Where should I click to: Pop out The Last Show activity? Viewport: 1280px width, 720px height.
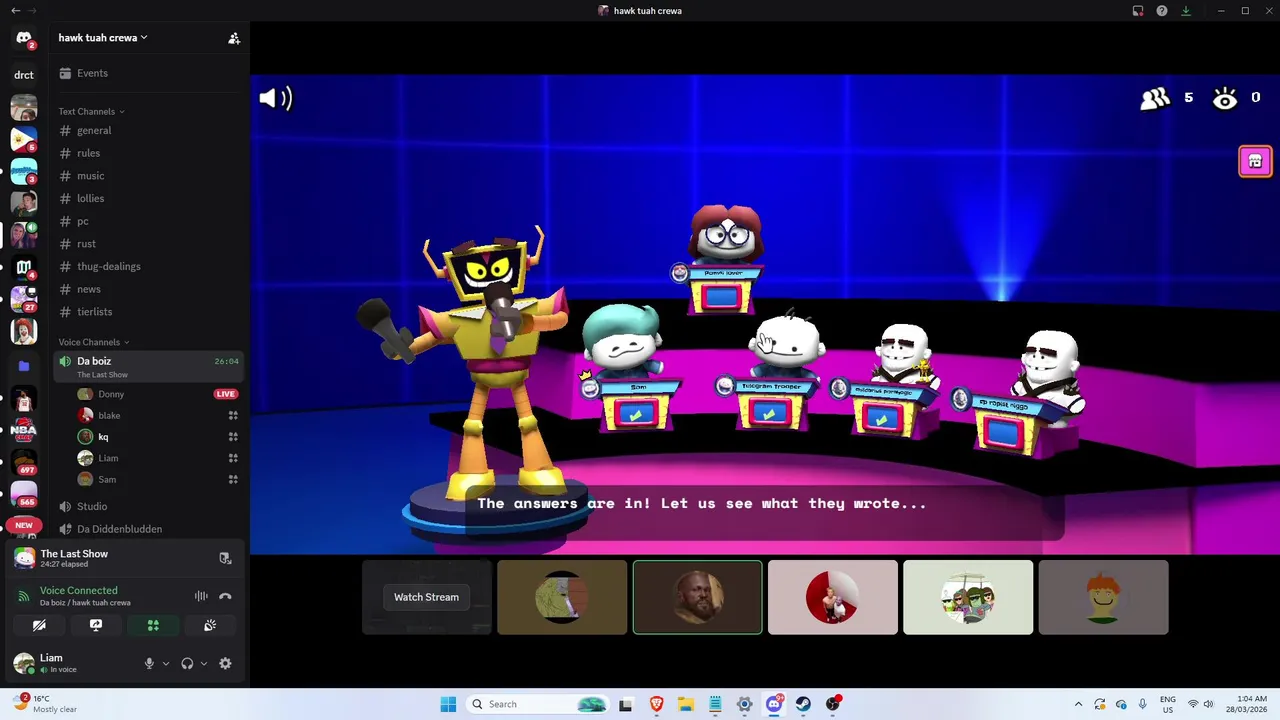(225, 558)
